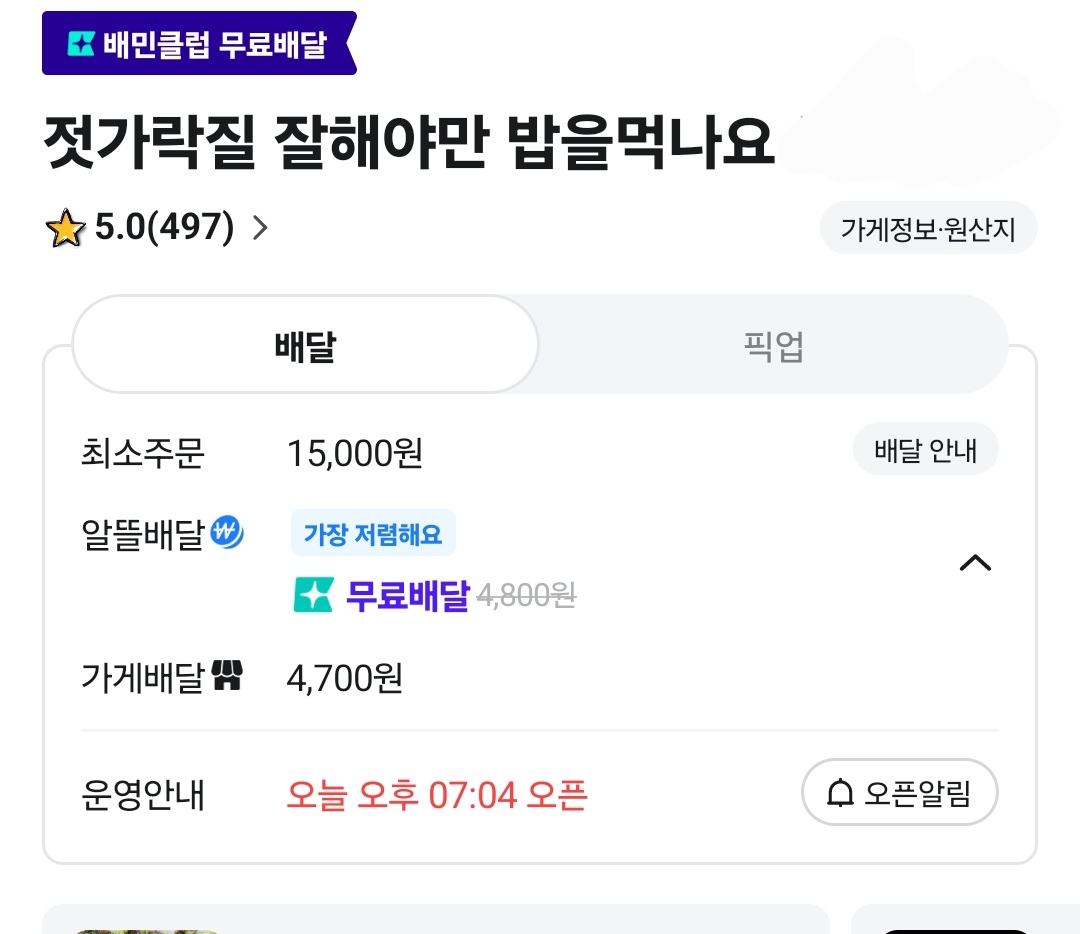Switch to the 배달 tab
This screenshot has height=934, width=1080.
point(305,345)
